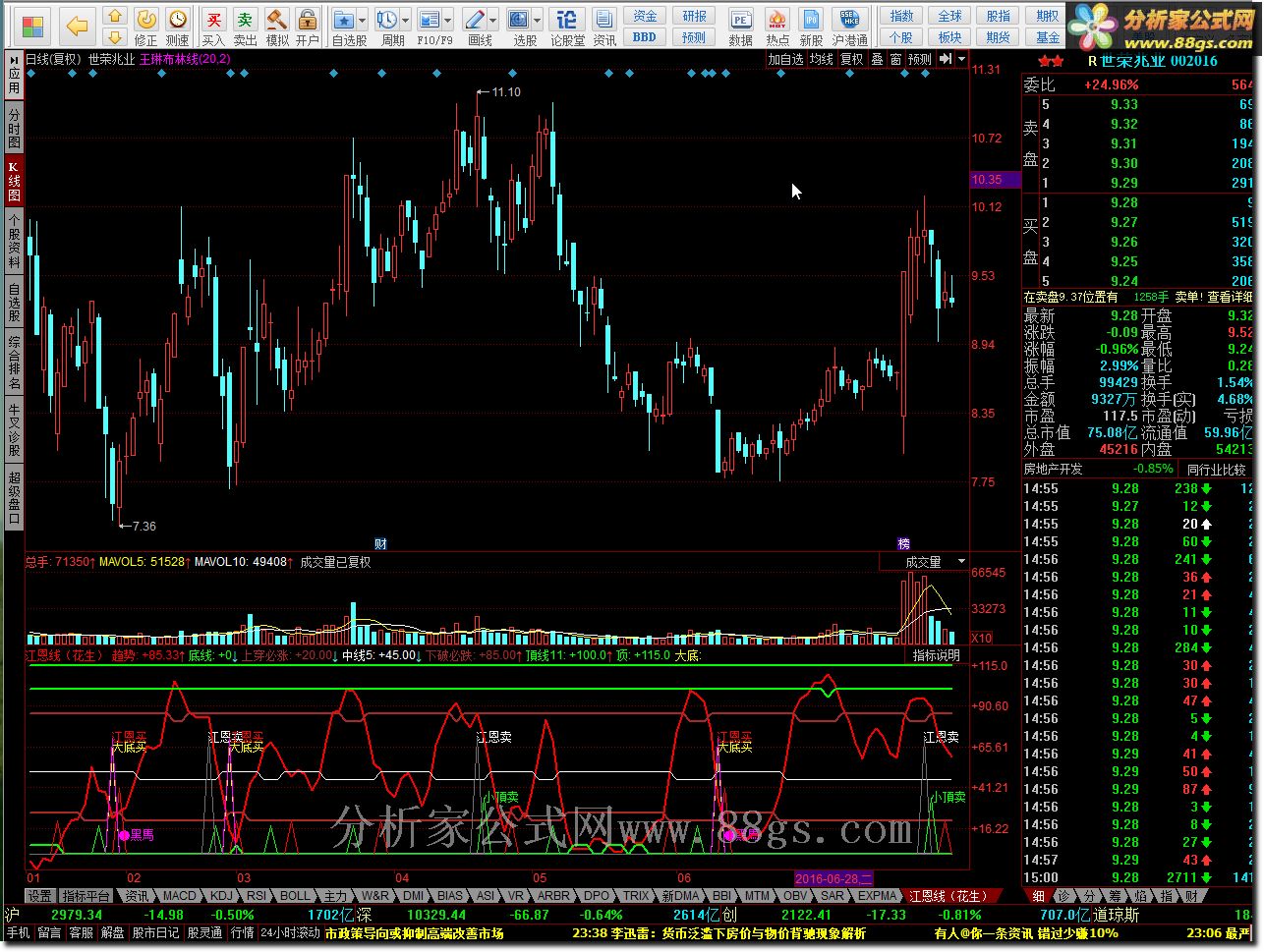The width and height of the screenshot is (1264, 952).
Task: Click the 买入 buy icon
Action: [213, 27]
